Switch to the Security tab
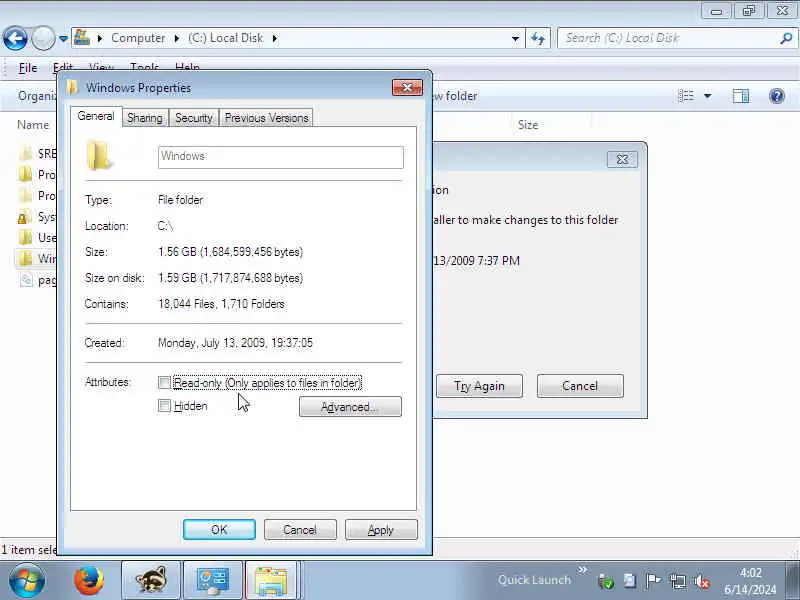 click(x=194, y=118)
